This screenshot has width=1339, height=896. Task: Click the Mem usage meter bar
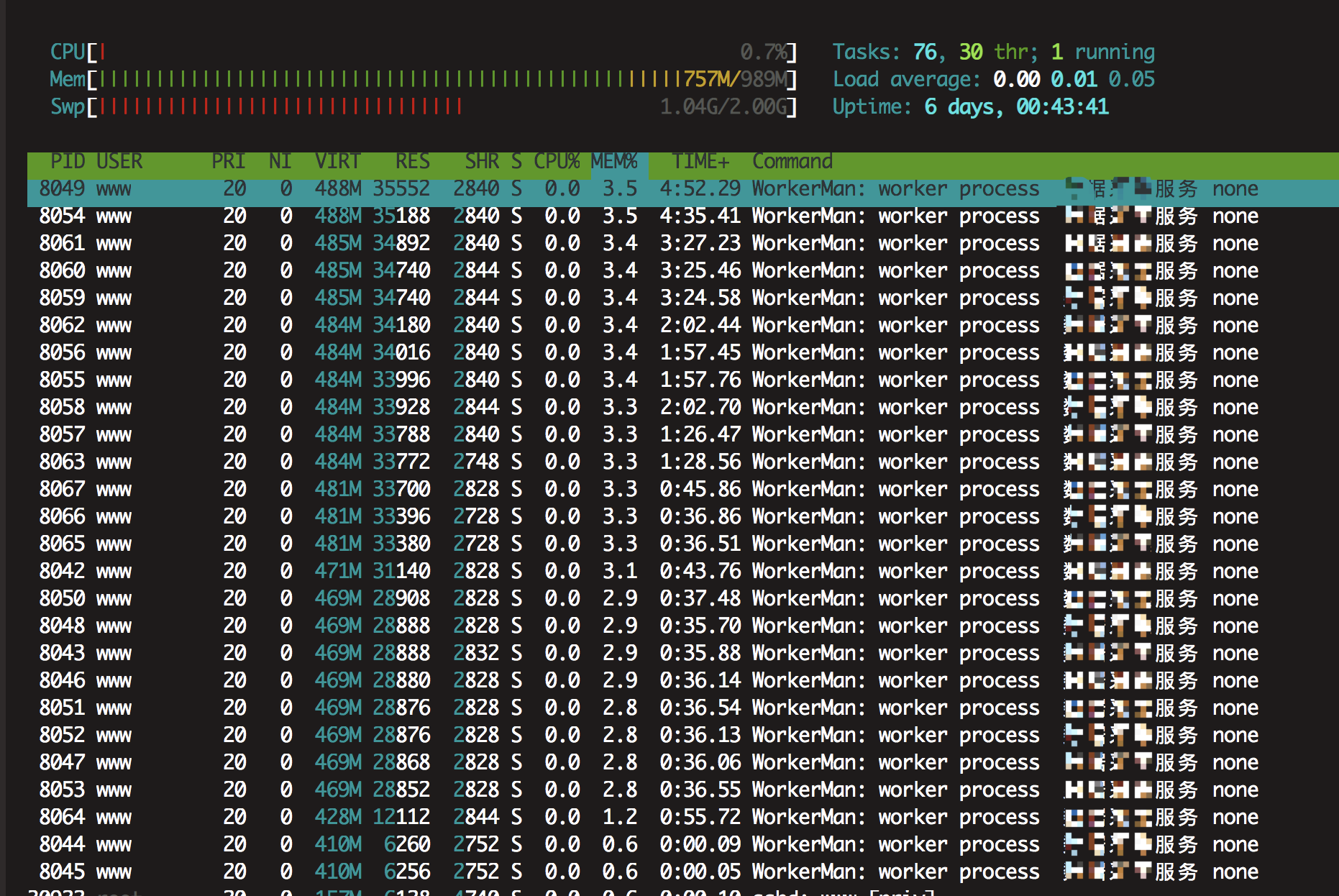pos(424,79)
